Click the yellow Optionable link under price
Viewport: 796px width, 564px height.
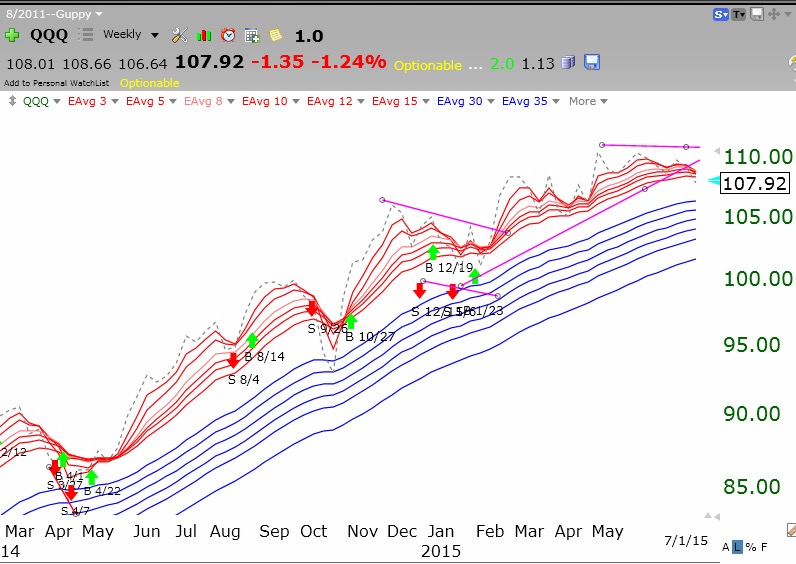[x=149, y=83]
